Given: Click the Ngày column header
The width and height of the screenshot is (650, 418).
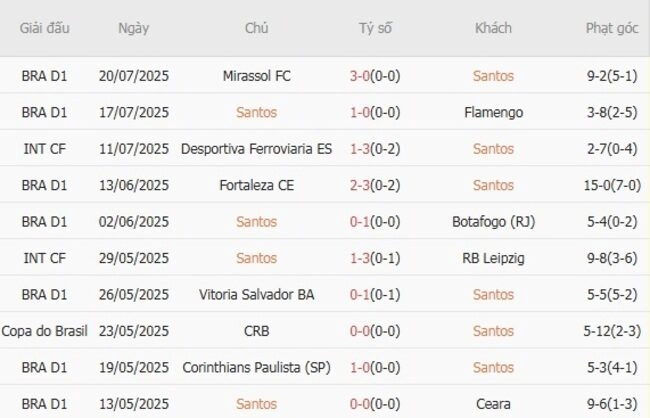Looking at the screenshot, I should click(133, 28).
